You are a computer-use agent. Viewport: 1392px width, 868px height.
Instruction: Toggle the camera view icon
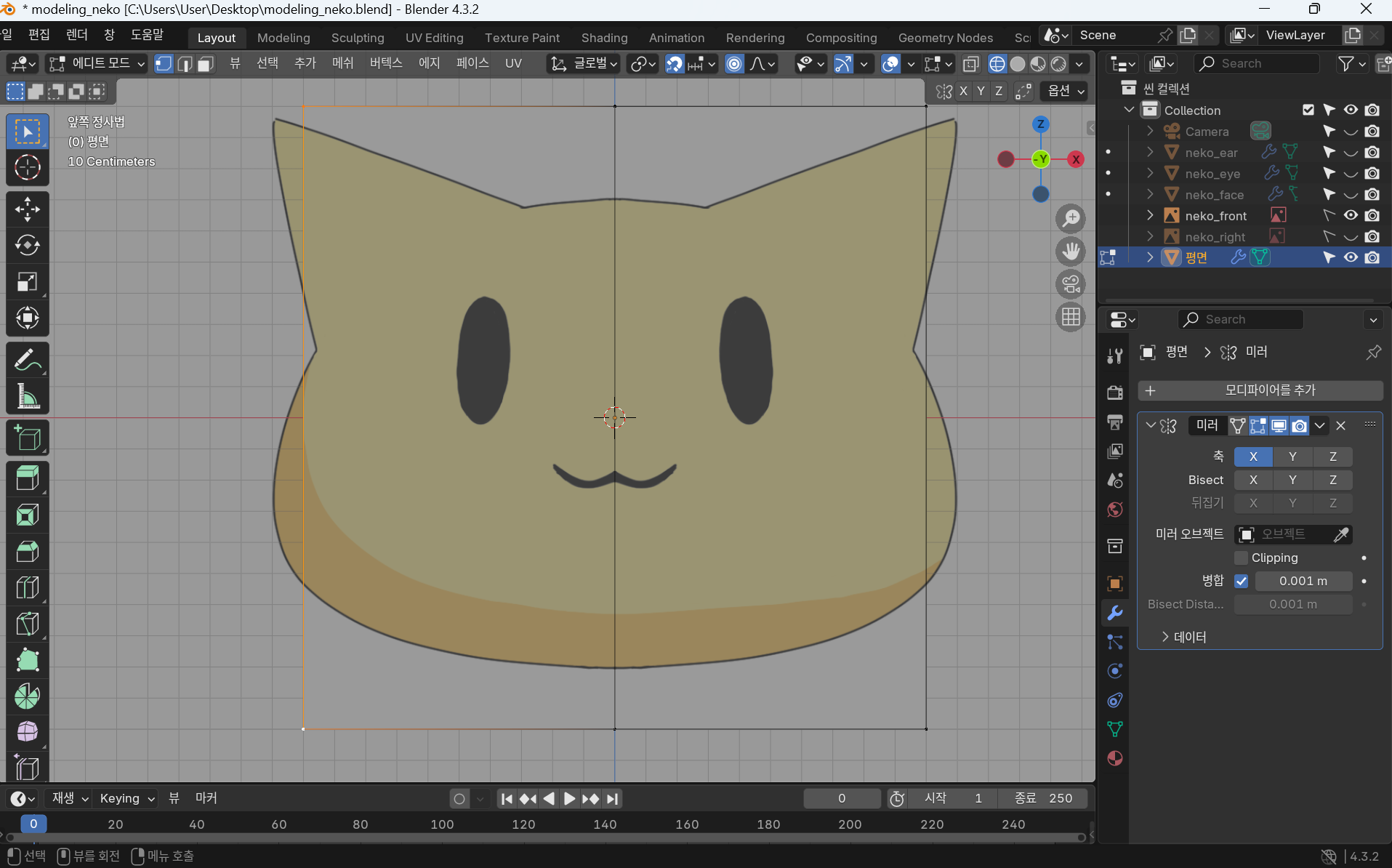click(1071, 284)
